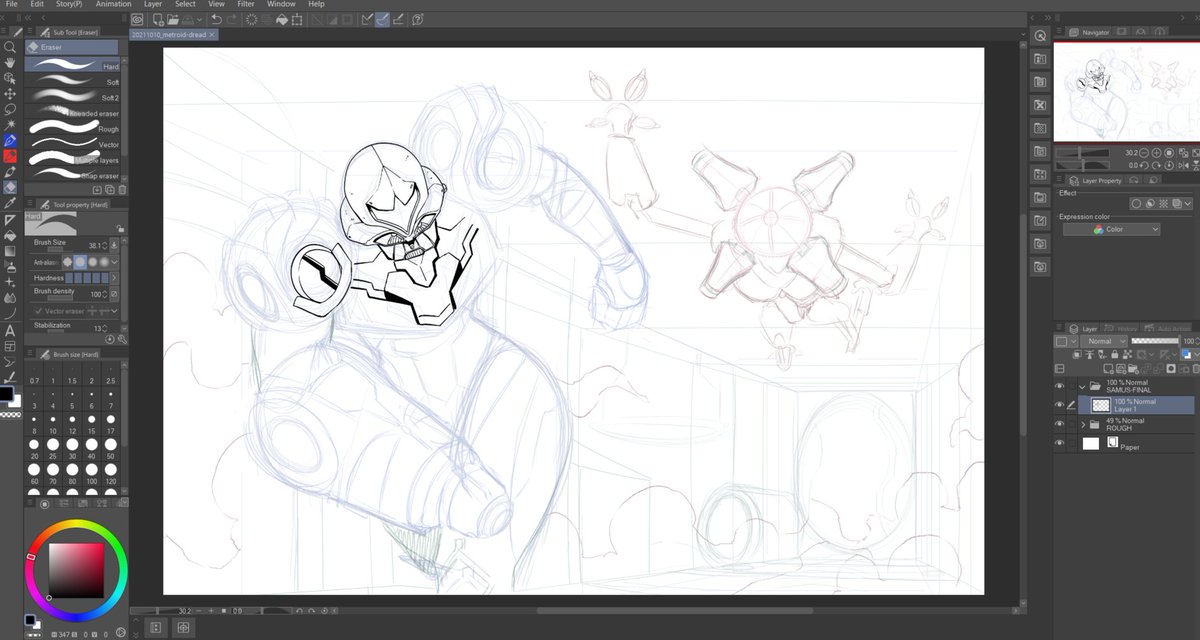The width and height of the screenshot is (1200, 640).
Task: Select the Zoom magnifier tool
Action: click(x=10, y=46)
